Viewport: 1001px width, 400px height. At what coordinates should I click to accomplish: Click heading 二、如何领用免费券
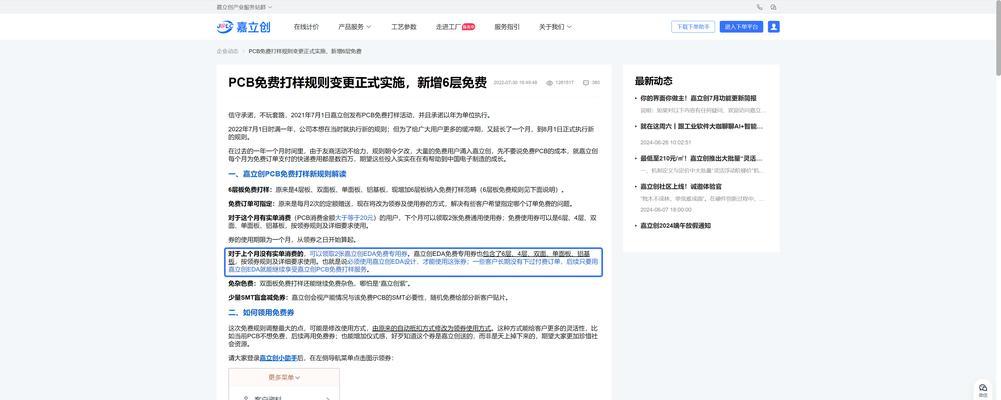click(x=261, y=313)
